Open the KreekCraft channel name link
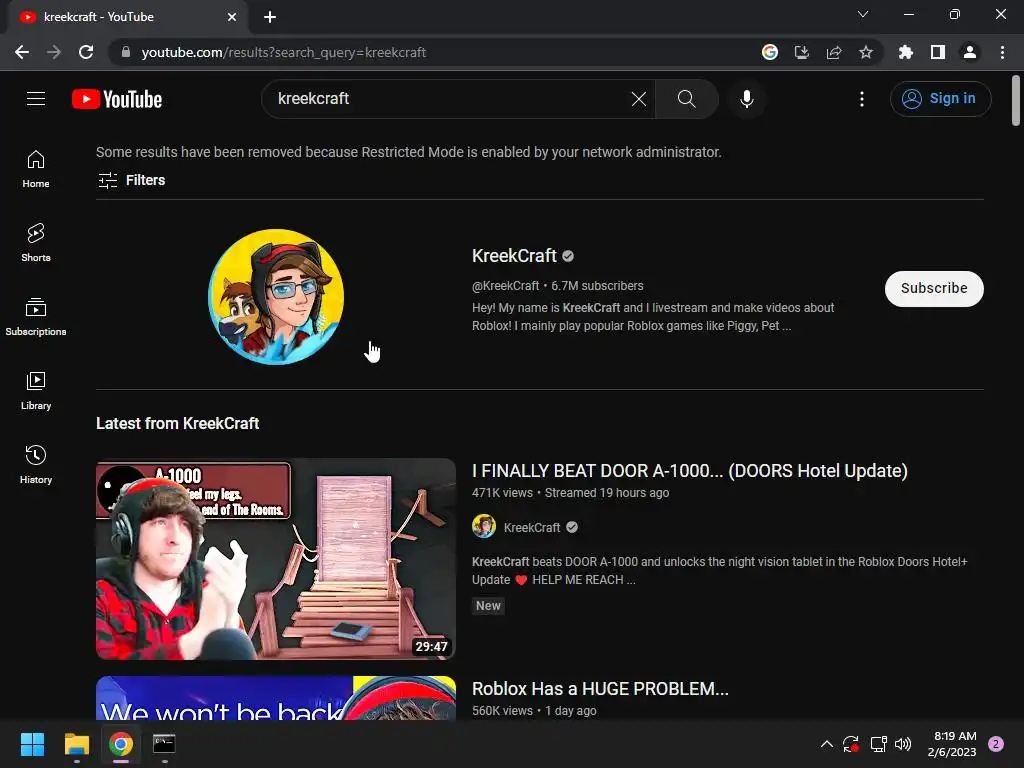 click(x=514, y=256)
